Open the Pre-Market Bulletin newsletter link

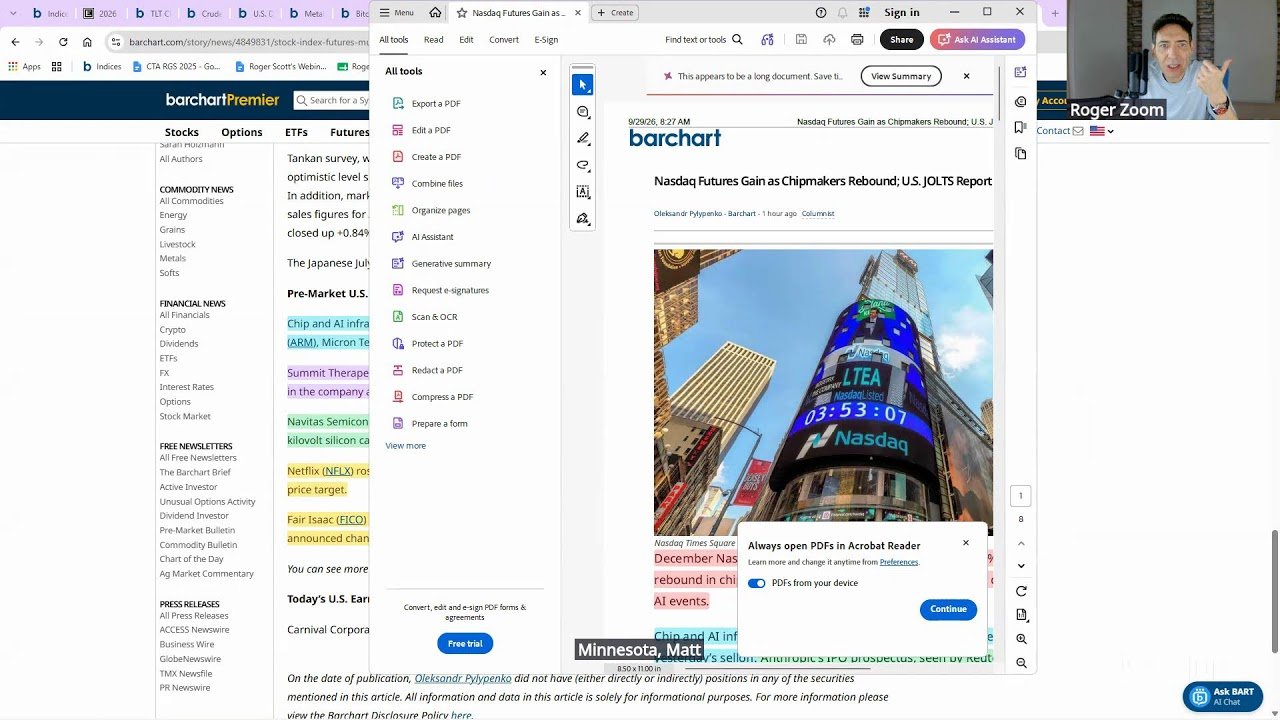197,530
